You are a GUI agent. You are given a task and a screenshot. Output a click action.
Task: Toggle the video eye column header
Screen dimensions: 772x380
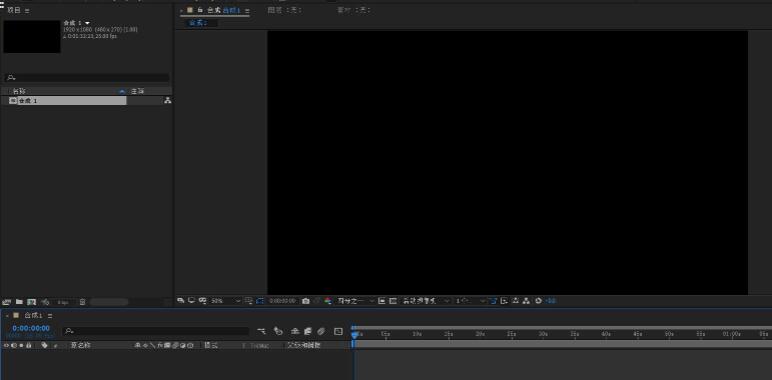6,346
